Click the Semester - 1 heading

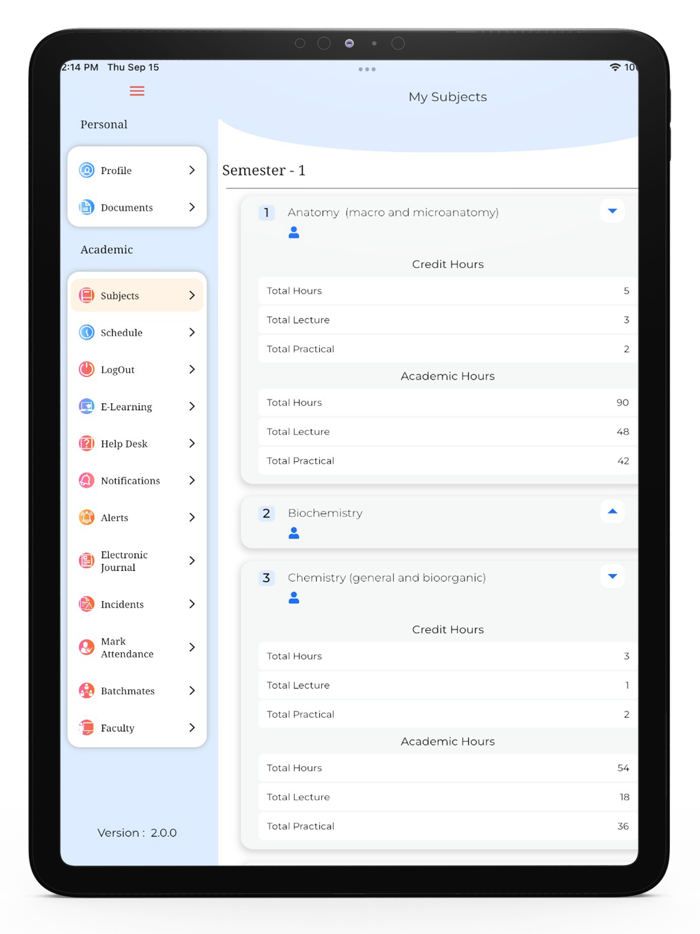point(264,170)
